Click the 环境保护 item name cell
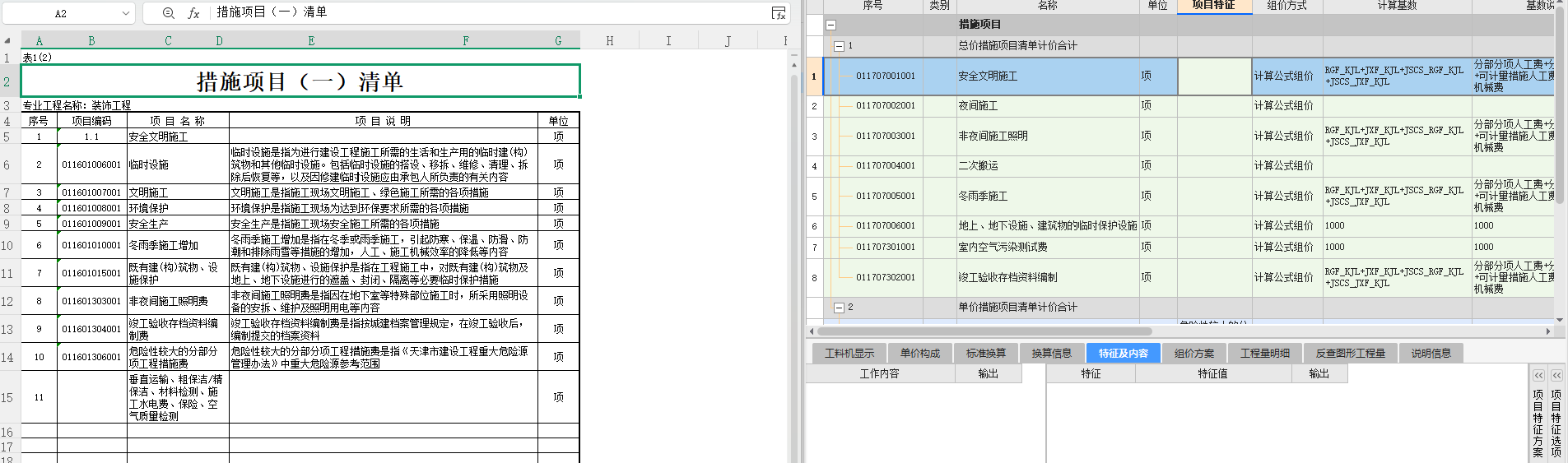 point(178,208)
